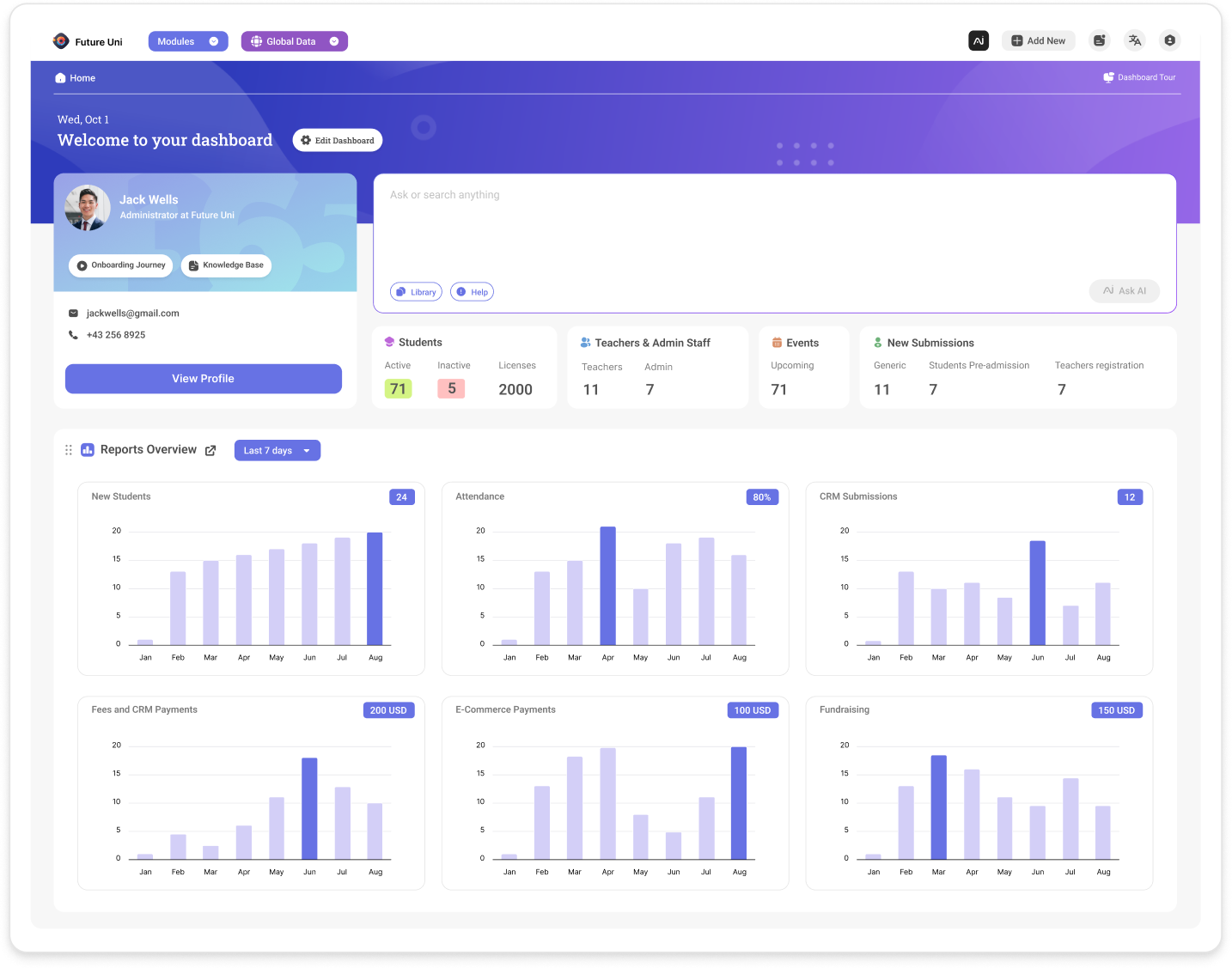Screen dimensions: 1232x968
Task: Click View Profile button
Action: tap(204, 379)
